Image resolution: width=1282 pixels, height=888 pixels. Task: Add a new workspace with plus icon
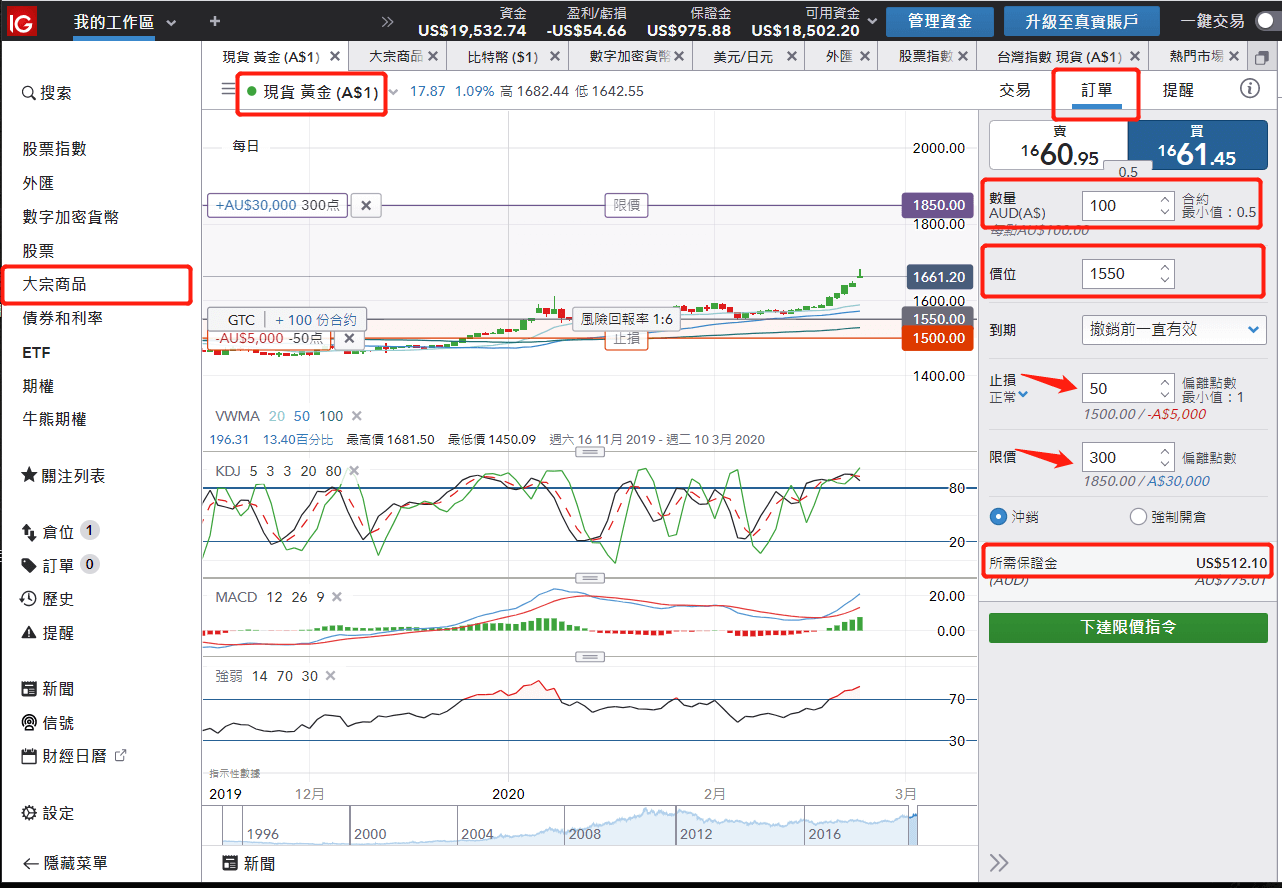(215, 21)
